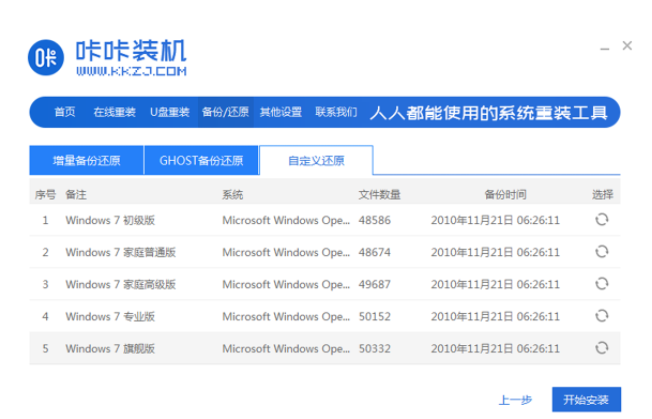
Task: Open the 其他设置 menu item
Action: click(x=281, y=112)
